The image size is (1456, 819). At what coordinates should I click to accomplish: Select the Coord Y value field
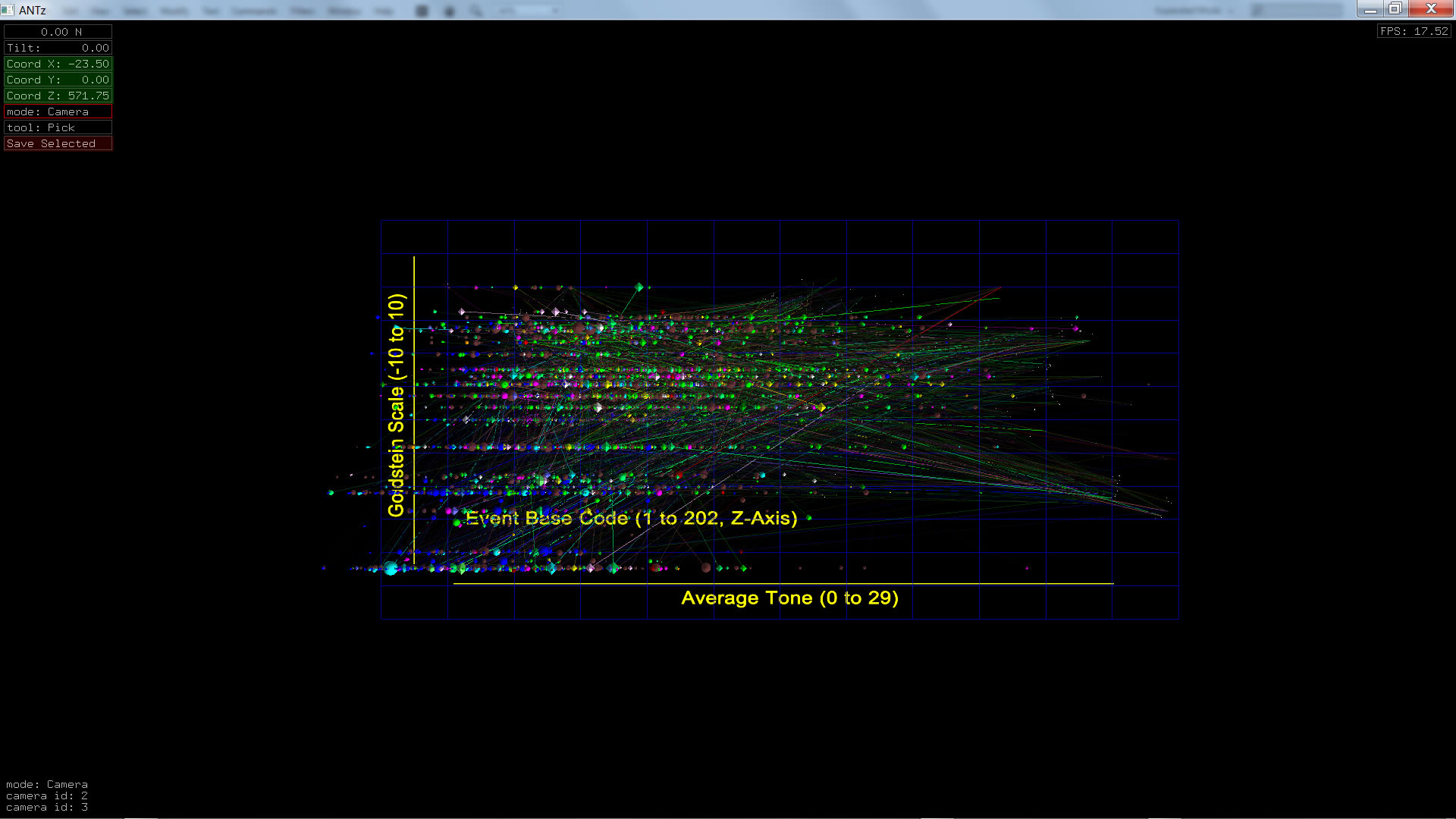(58, 80)
